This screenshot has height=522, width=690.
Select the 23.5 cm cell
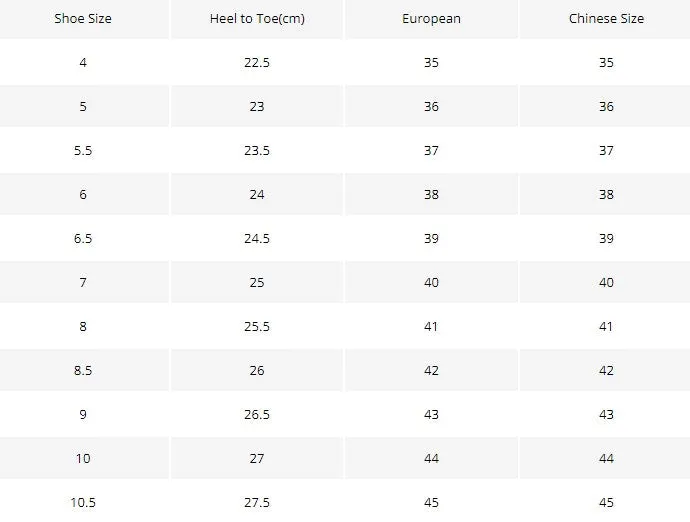point(257,151)
